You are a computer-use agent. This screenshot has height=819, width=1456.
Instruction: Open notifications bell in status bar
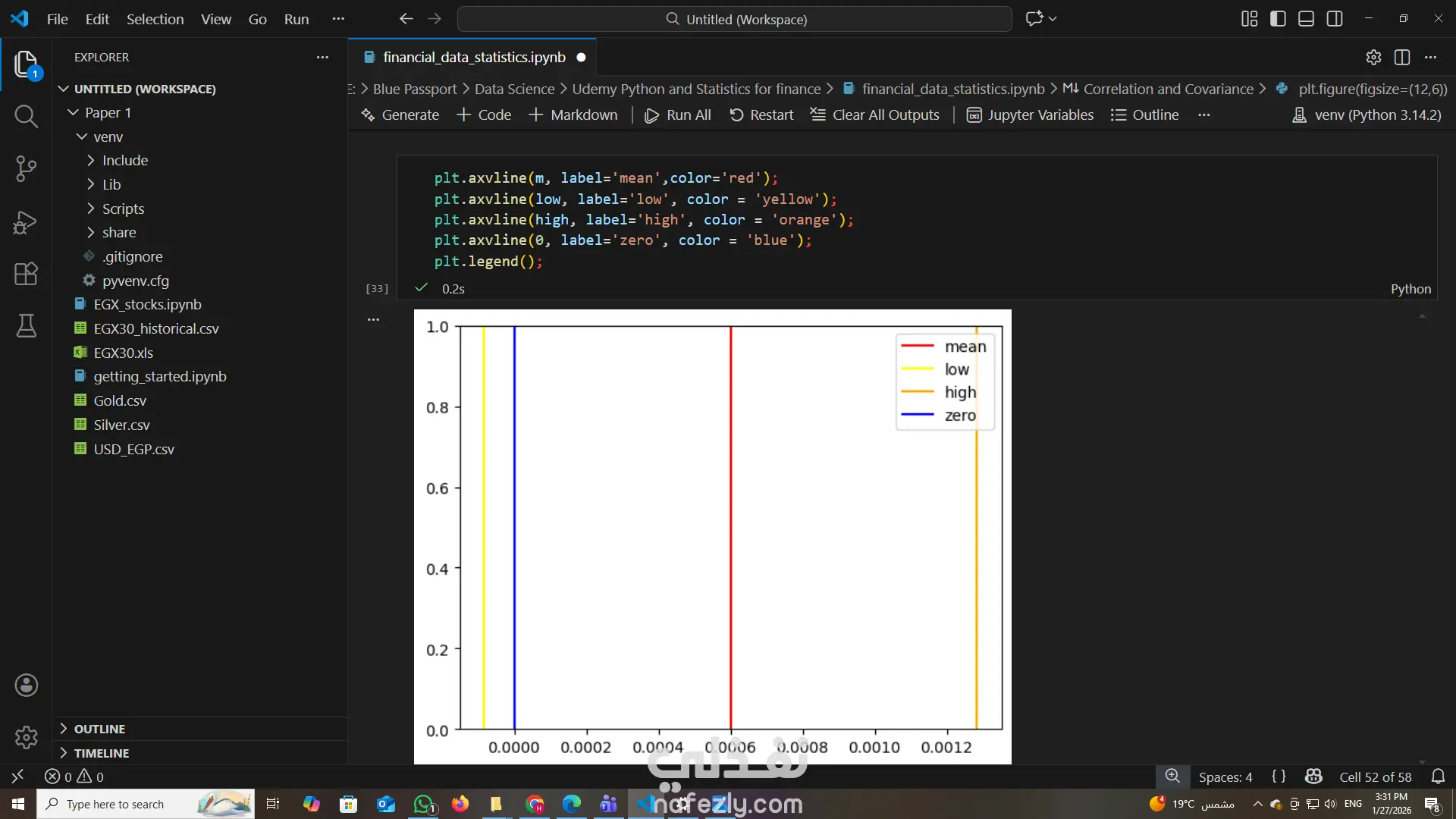(x=1438, y=777)
